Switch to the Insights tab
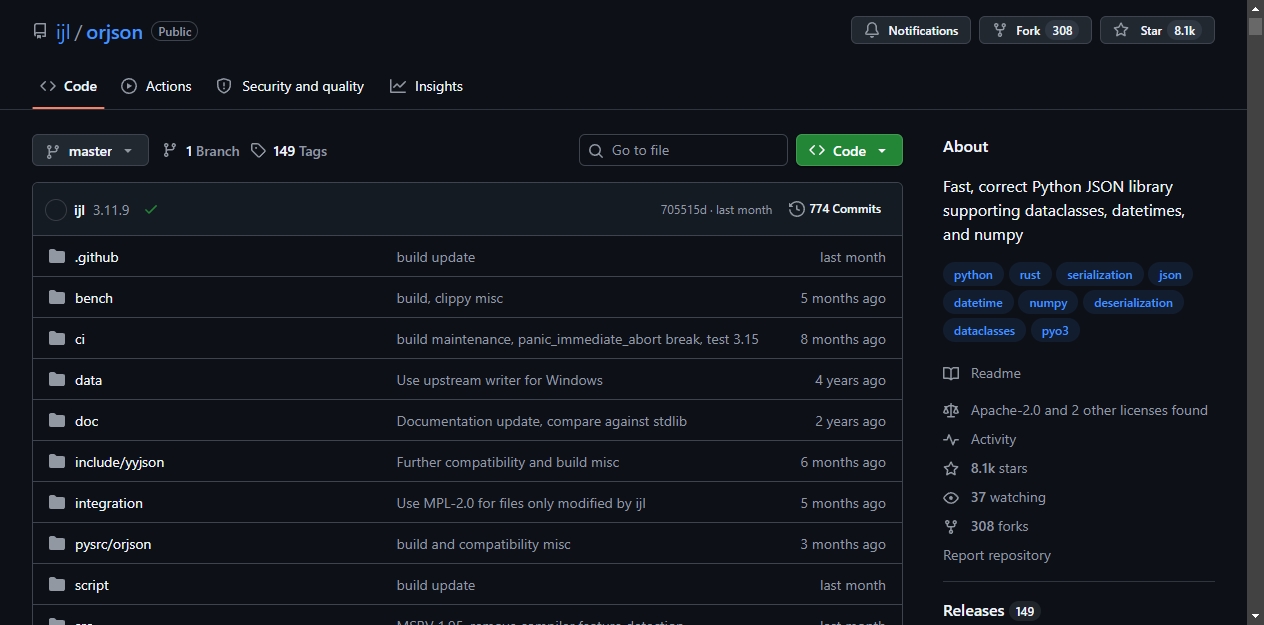Screen dimensions: 1264x625 [x=426, y=86]
